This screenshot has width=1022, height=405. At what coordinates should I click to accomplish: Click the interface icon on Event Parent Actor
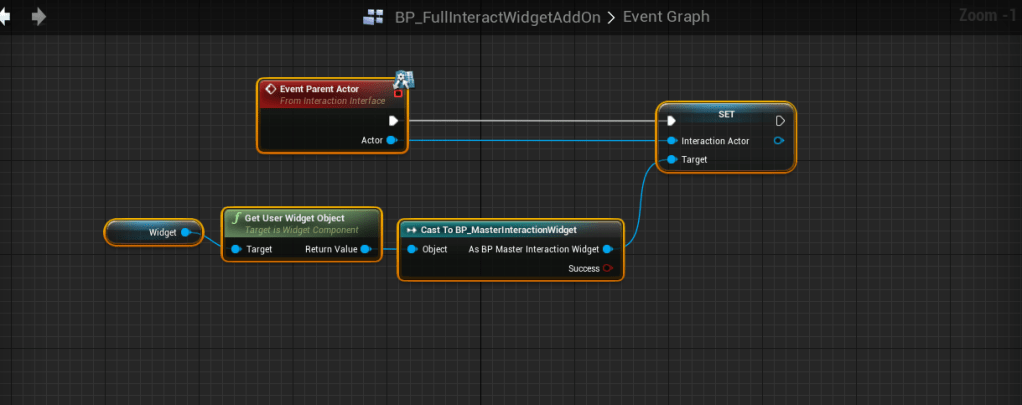click(x=404, y=80)
